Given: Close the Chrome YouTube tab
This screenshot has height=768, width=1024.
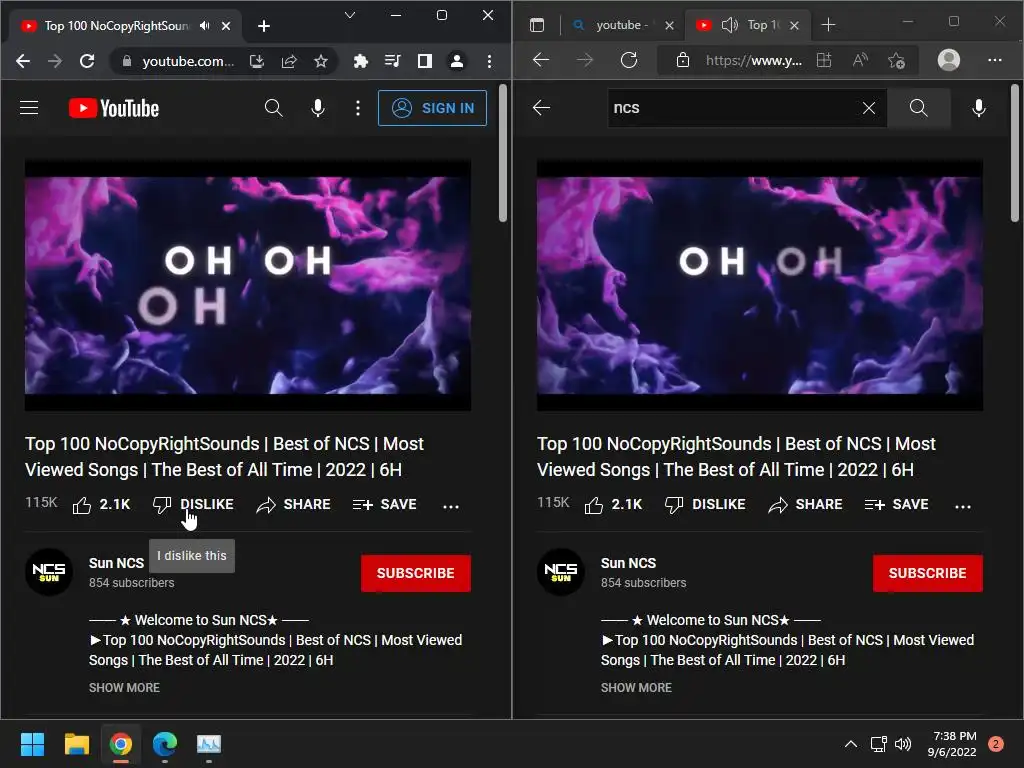Looking at the screenshot, I should pyautogui.click(x=226, y=26).
